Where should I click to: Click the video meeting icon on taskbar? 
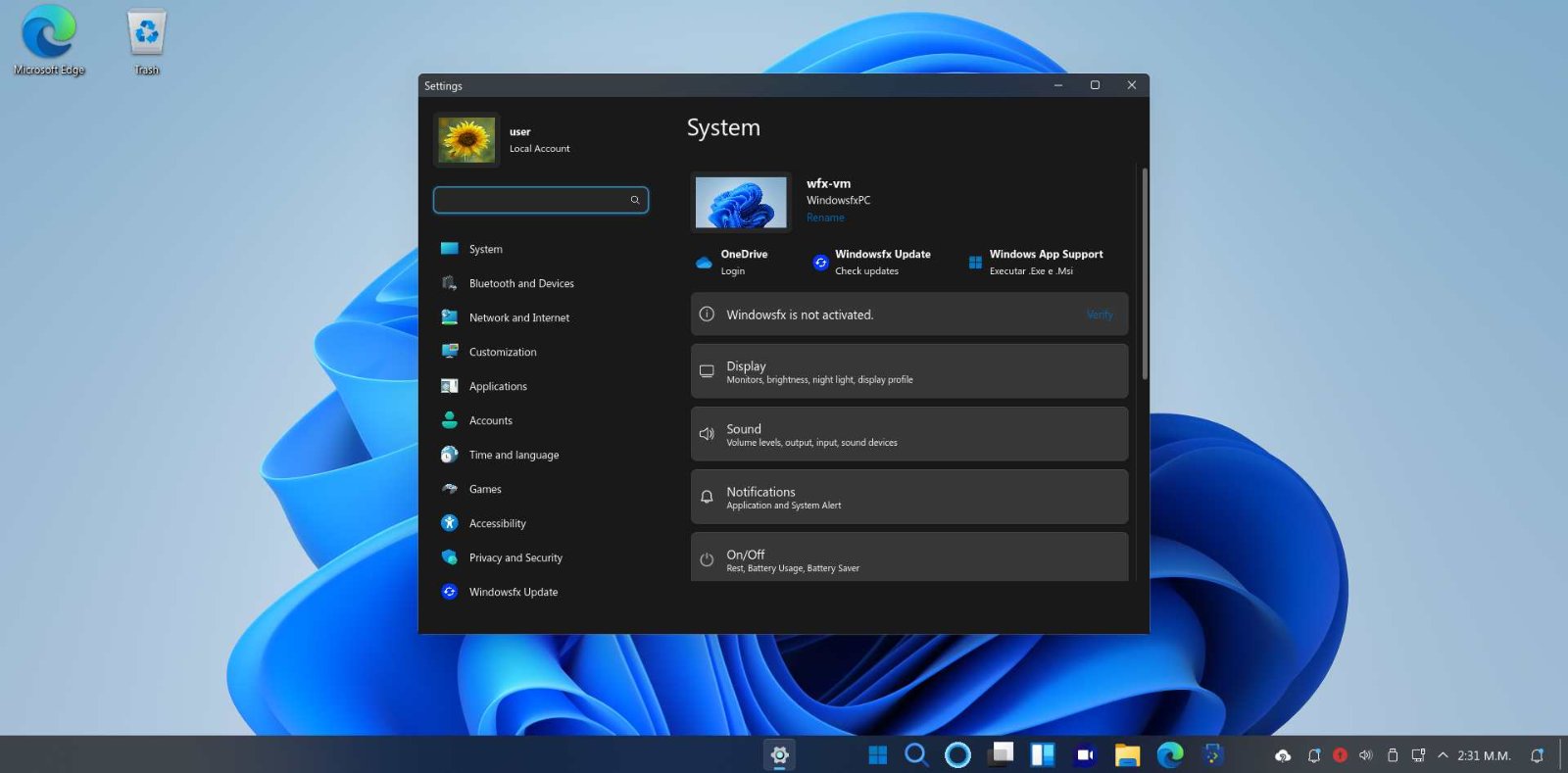tap(1085, 754)
